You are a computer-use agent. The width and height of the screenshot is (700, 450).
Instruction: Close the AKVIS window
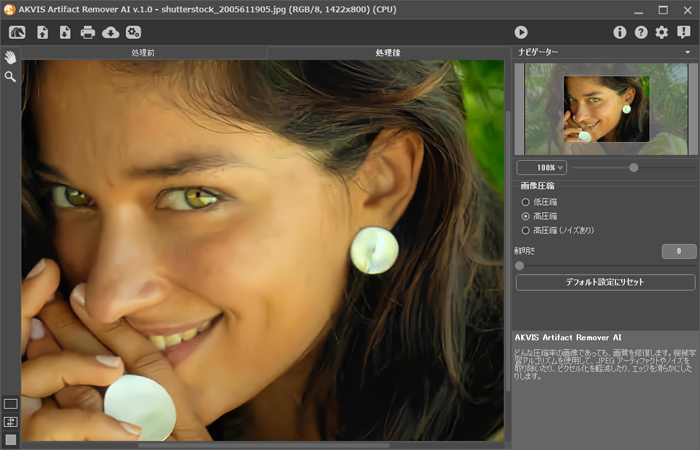coord(688,10)
